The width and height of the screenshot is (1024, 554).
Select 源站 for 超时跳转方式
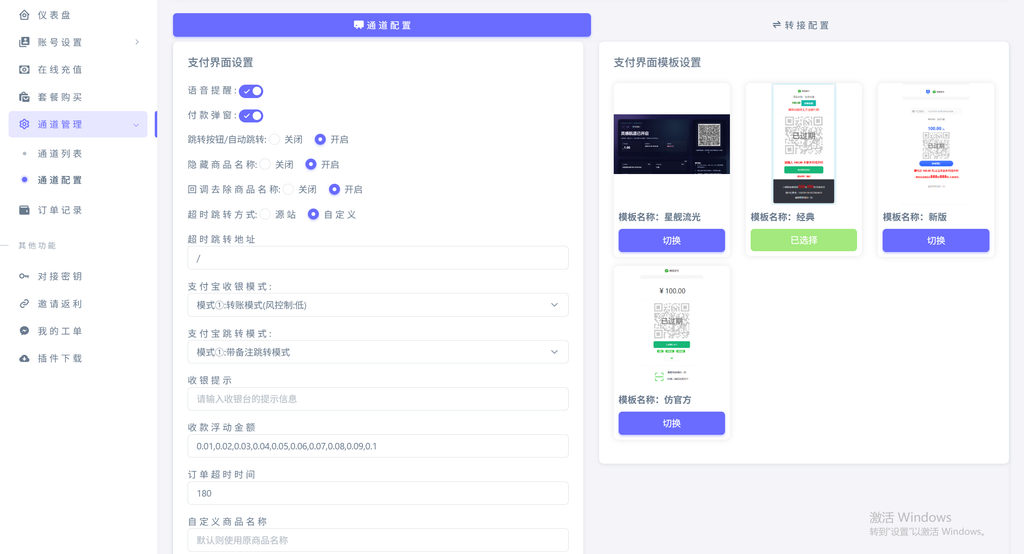pyautogui.click(x=265, y=214)
